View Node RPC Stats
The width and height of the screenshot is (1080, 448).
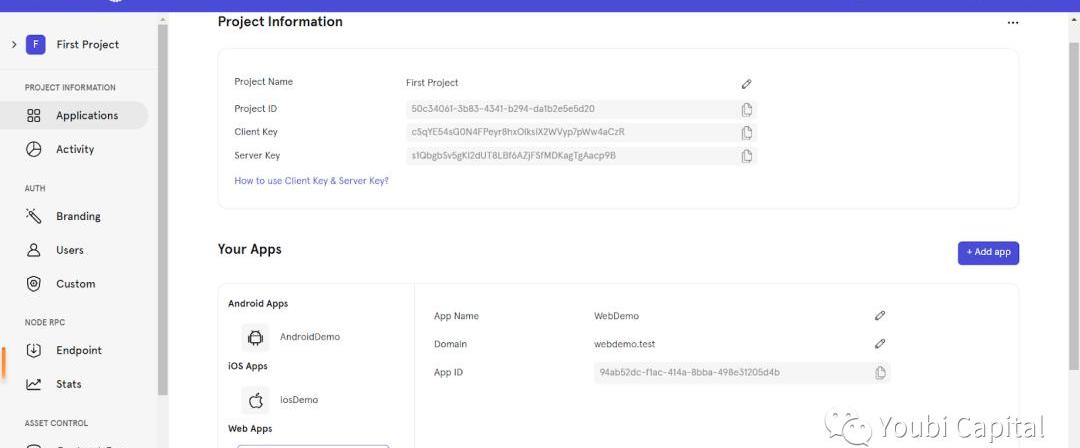tap(68, 385)
